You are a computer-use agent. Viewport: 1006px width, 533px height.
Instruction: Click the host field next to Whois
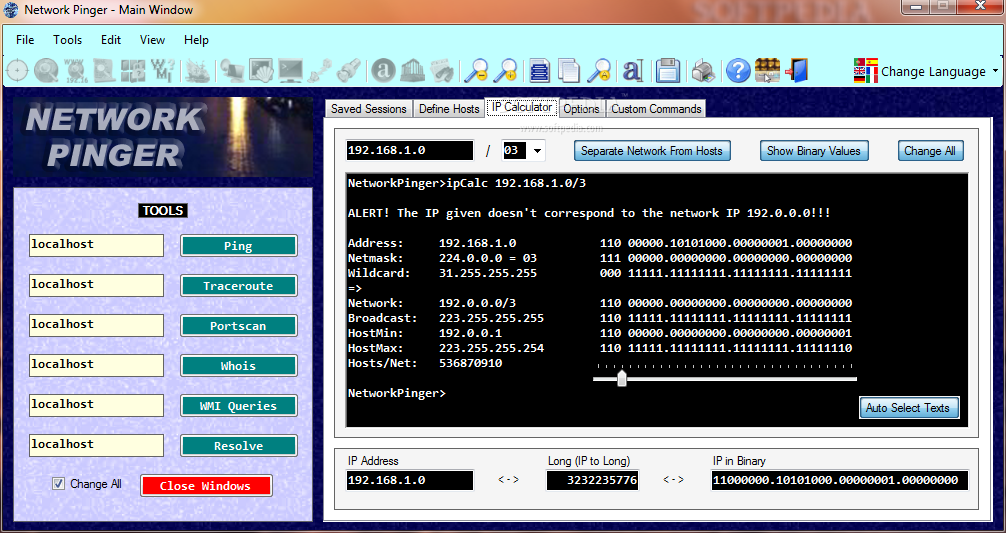pyautogui.click(x=96, y=365)
